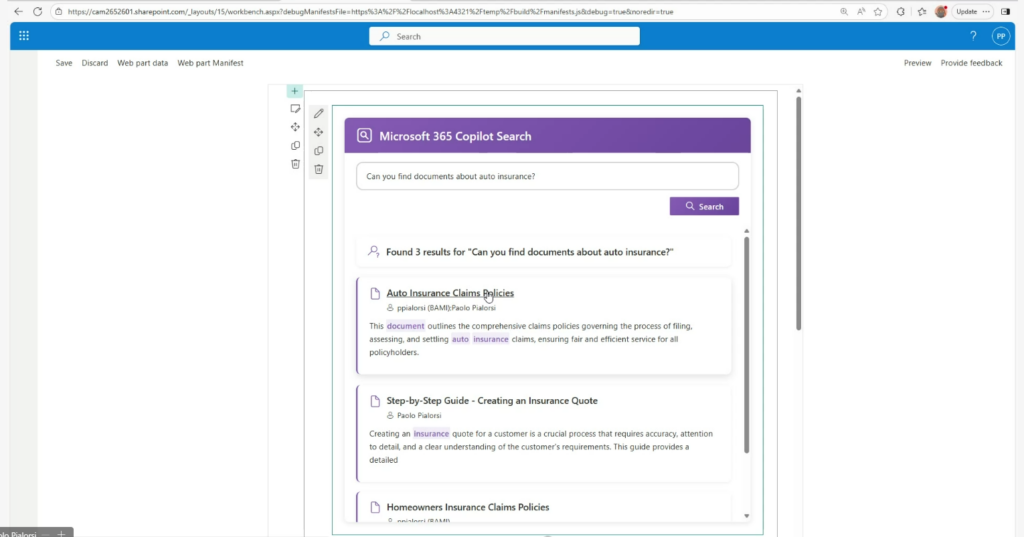Click highlighted word 'document' in first snippet
This screenshot has height=537, width=1024.
pos(405,326)
